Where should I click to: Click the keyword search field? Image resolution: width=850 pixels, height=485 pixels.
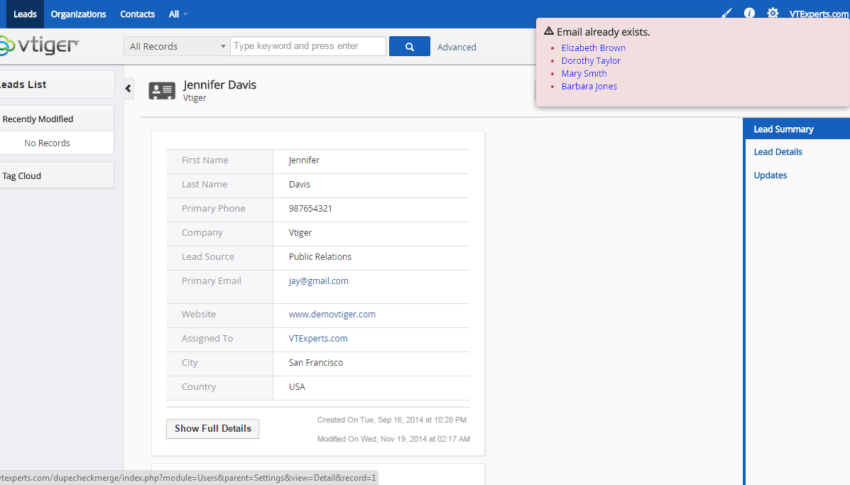308,46
